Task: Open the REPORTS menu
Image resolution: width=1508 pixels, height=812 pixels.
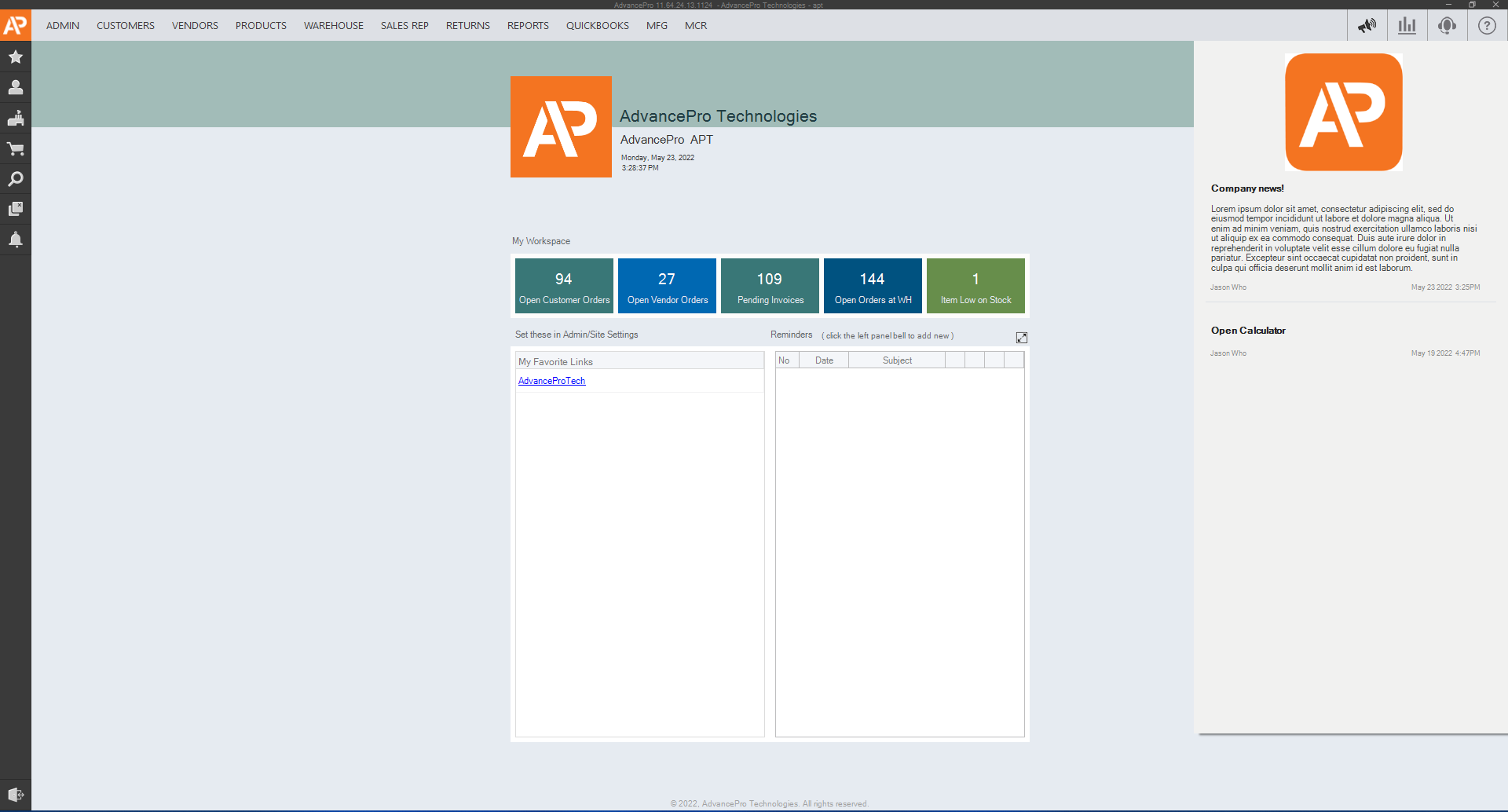Action: coord(528,26)
